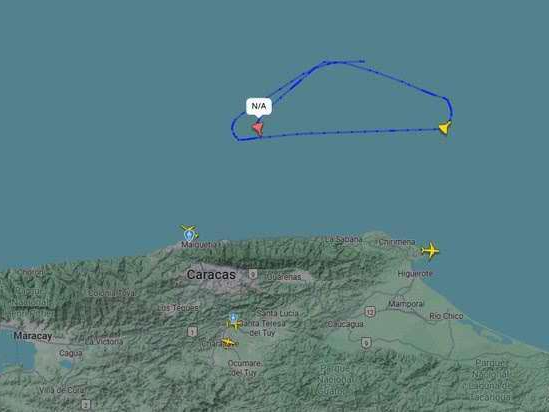Screen dimensions: 549x412
Task: Click the route 9 shield near Caucagua
Action: point(366,343)
